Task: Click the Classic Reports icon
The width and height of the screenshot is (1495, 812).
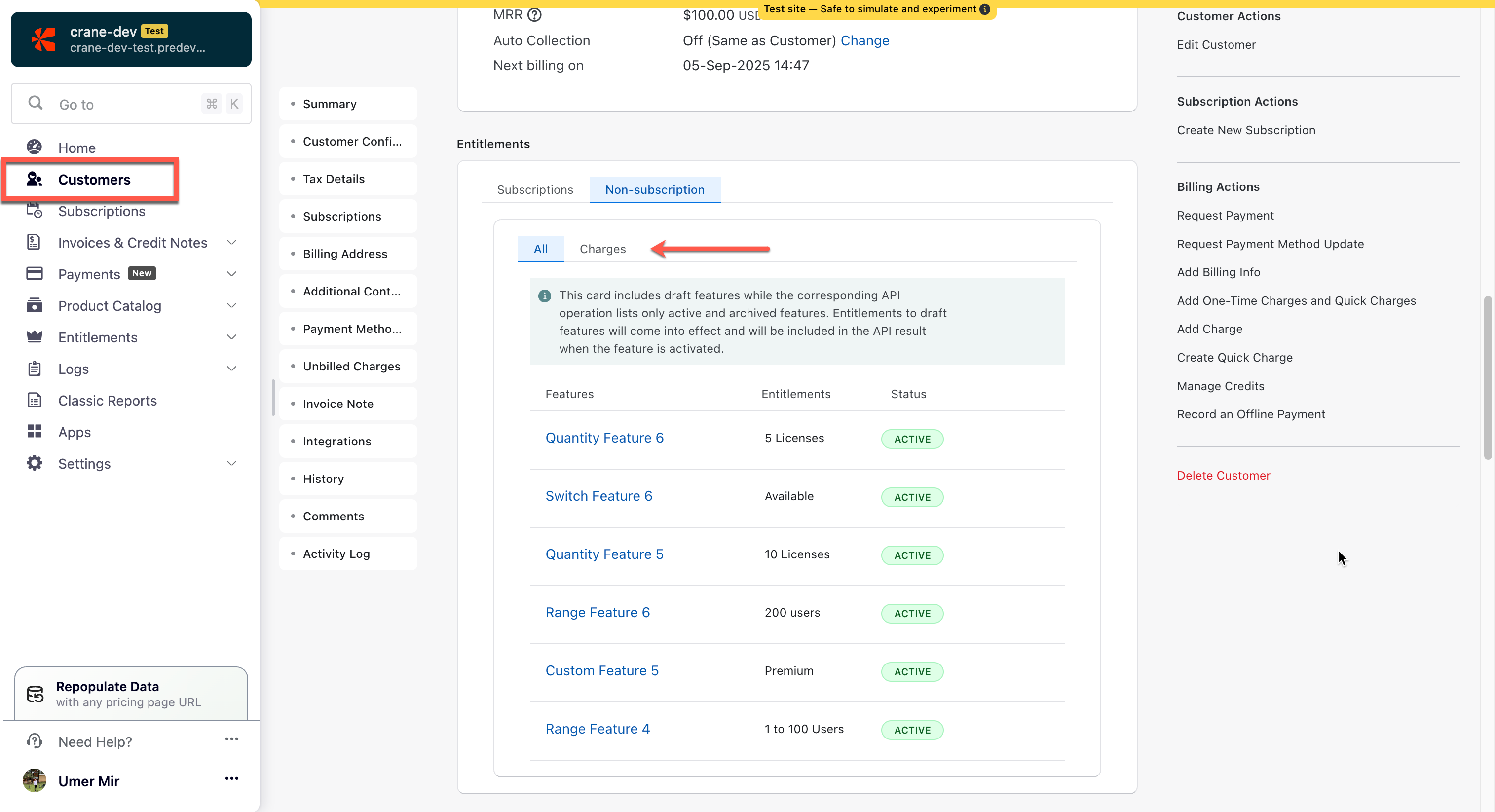Action: pyautogui.click(x=34, y=400)
